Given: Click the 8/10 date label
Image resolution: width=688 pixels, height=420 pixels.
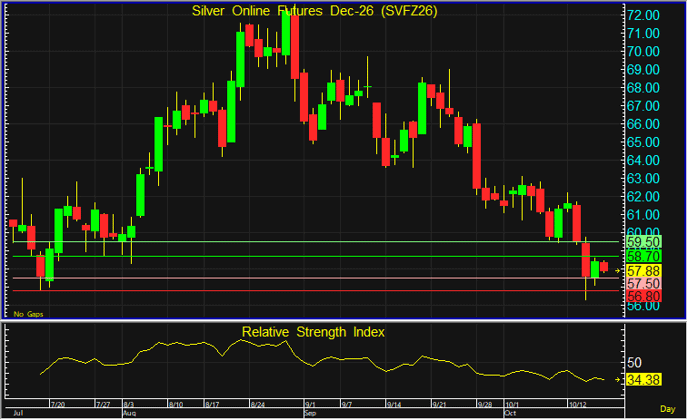Looking at the screenshot, I should [176, 404].
